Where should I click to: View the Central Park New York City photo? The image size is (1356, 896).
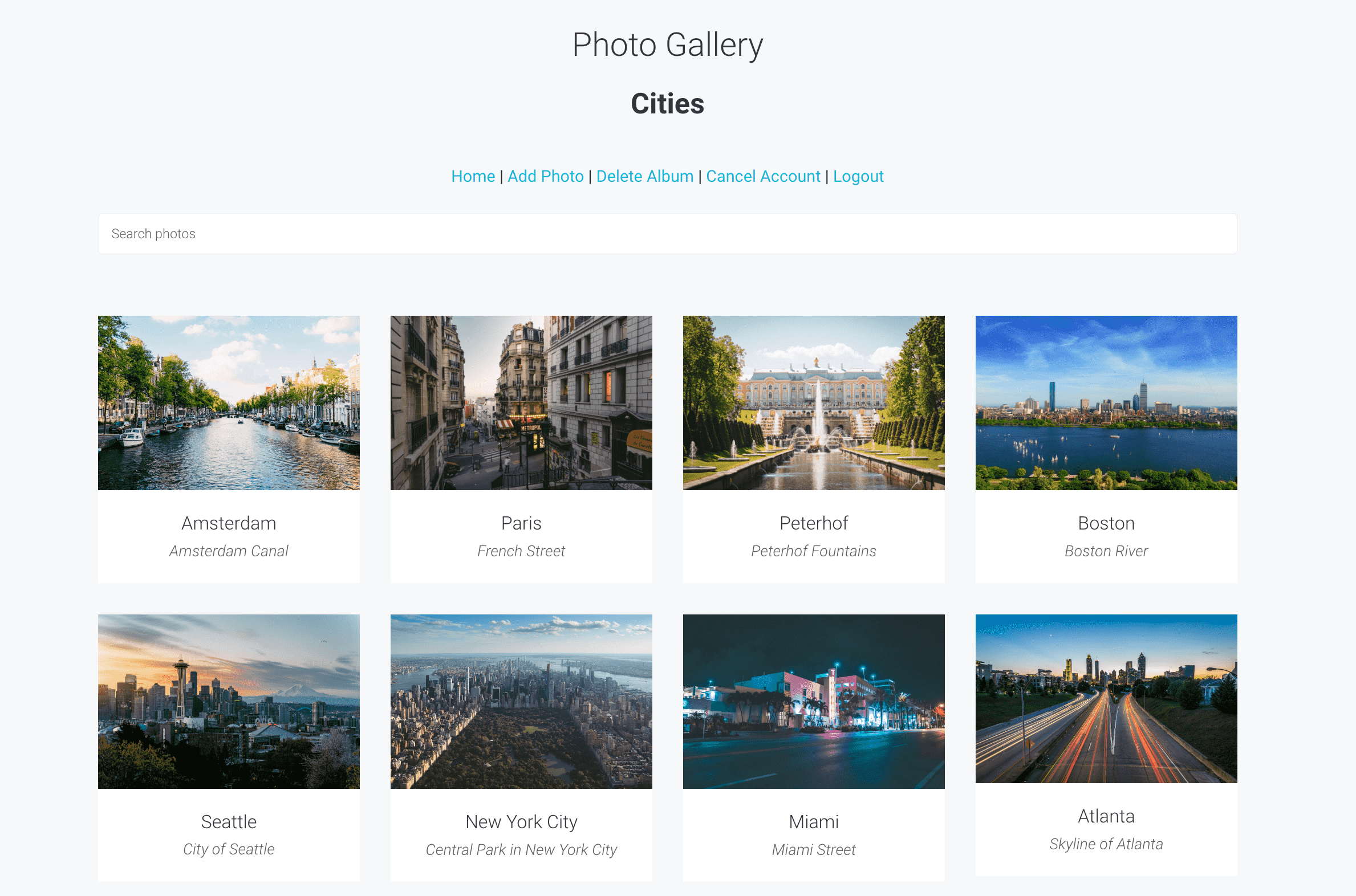[521, 702]
